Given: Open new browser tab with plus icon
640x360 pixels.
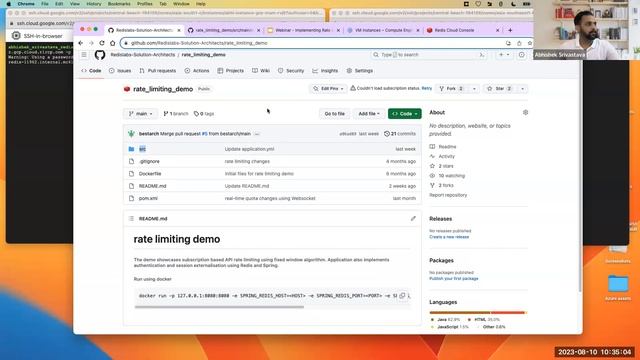Looking at the screenshot, I should [510, 30].
